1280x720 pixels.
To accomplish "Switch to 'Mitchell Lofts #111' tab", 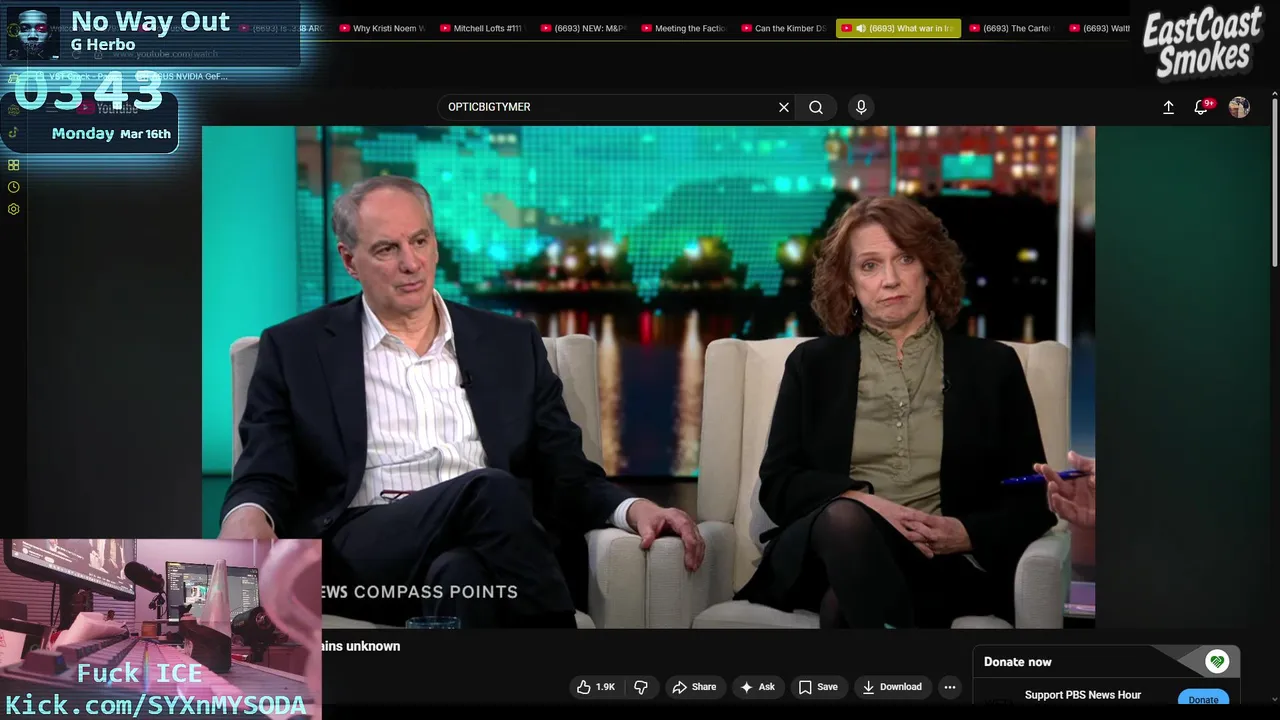I will [482, 28].
